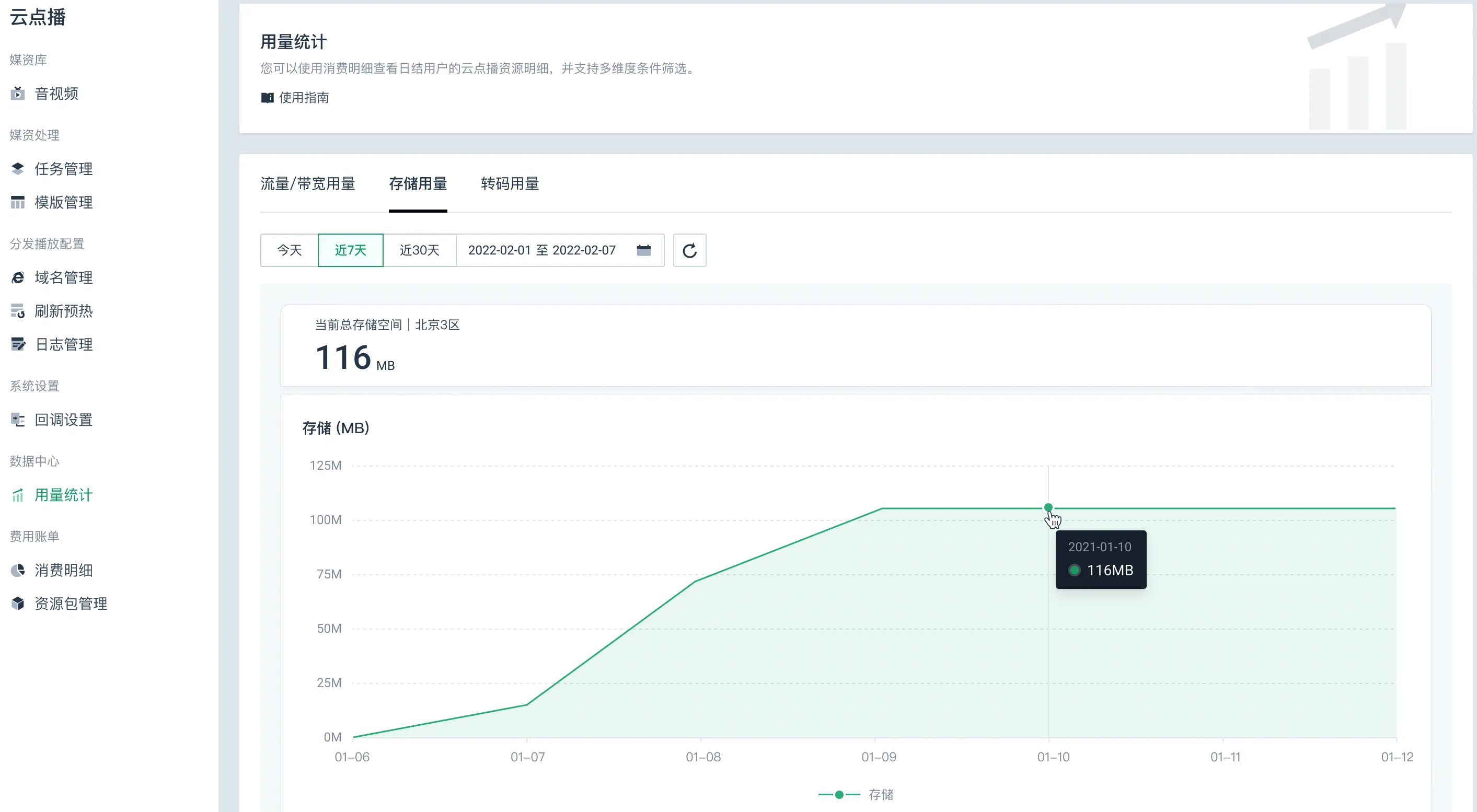Image resolution: width=1477 pixels, height=812 pixels.
Task: Go to 模版管理 page
Action: (x=64, y=202)
